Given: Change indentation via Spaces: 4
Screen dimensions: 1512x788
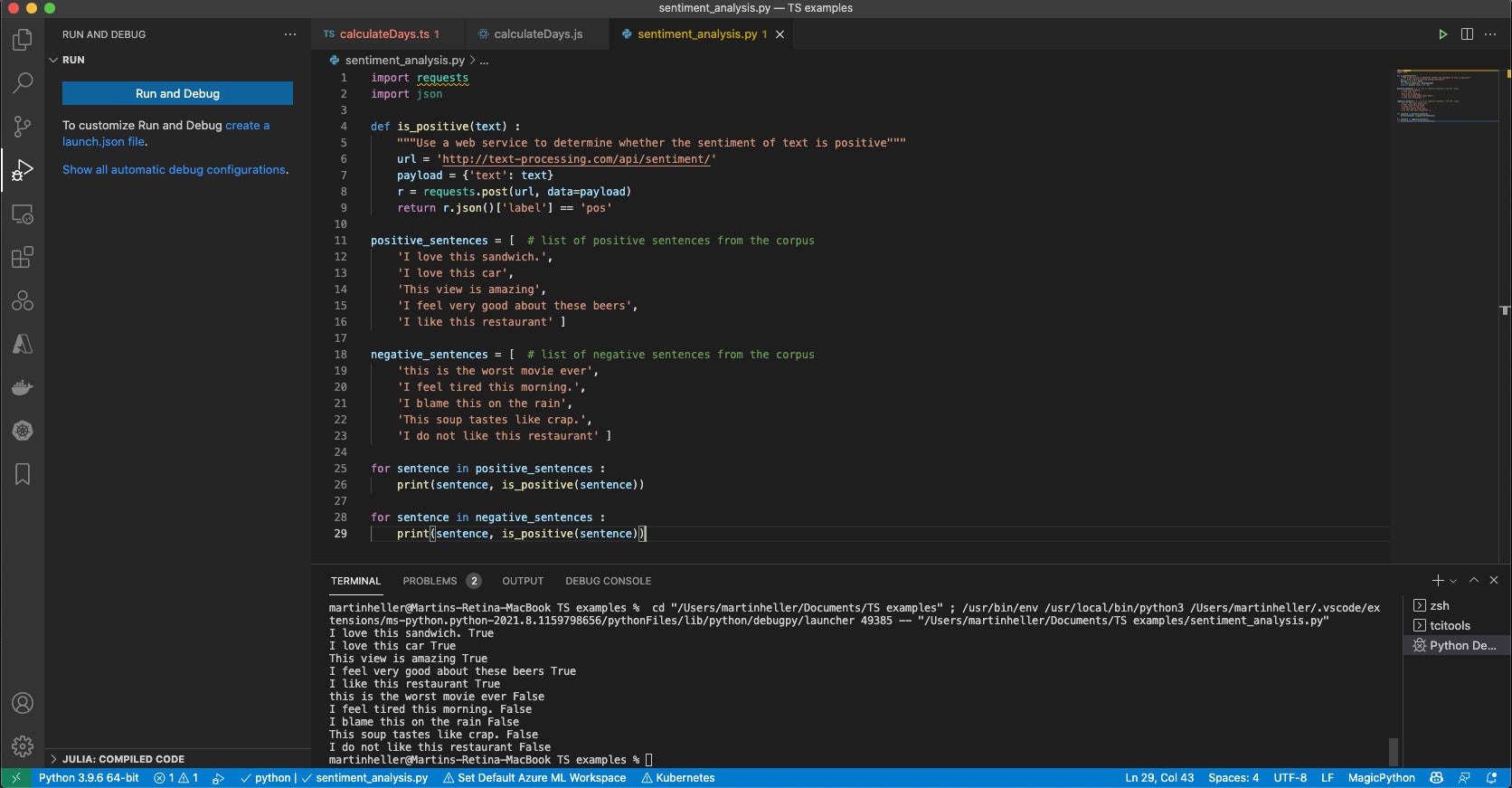Looking at the screenshot, I should coord(1233,778).
